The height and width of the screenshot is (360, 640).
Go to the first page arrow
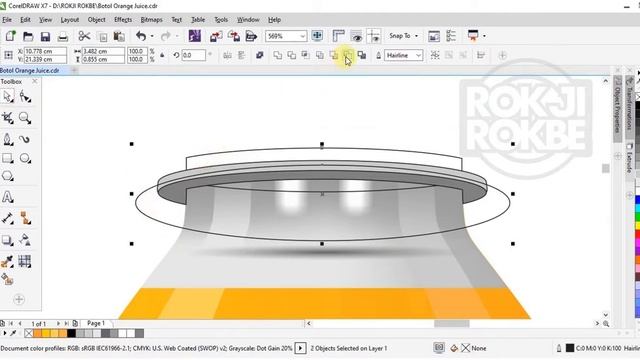11,323
